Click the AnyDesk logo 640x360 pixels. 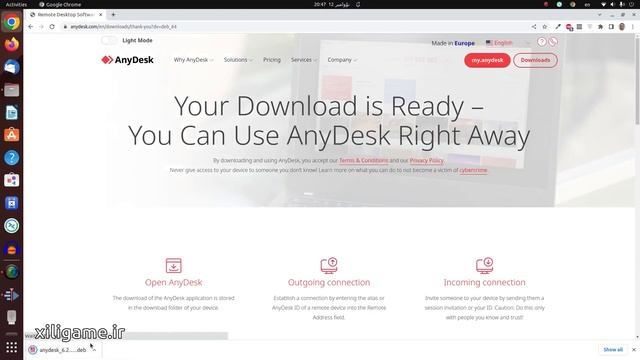(x=127, y=60)
